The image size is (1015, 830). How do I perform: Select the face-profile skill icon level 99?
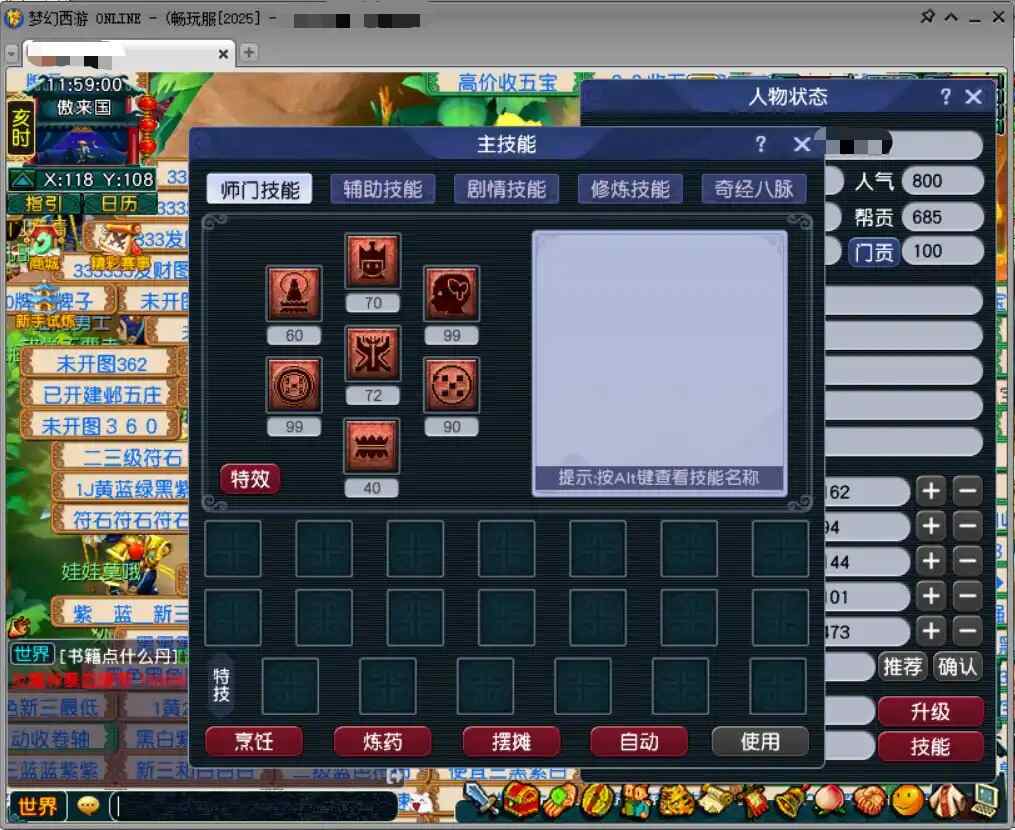tap(452, 293)
